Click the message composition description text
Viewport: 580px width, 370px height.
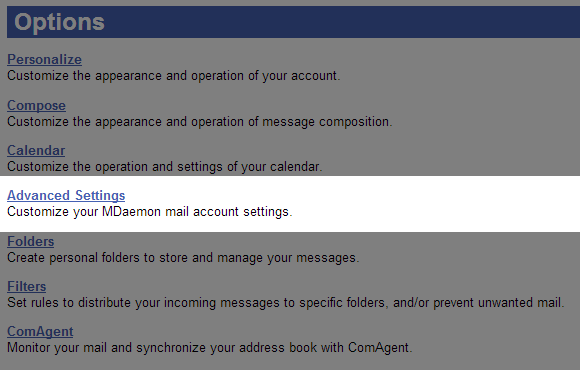click(200, 122)
